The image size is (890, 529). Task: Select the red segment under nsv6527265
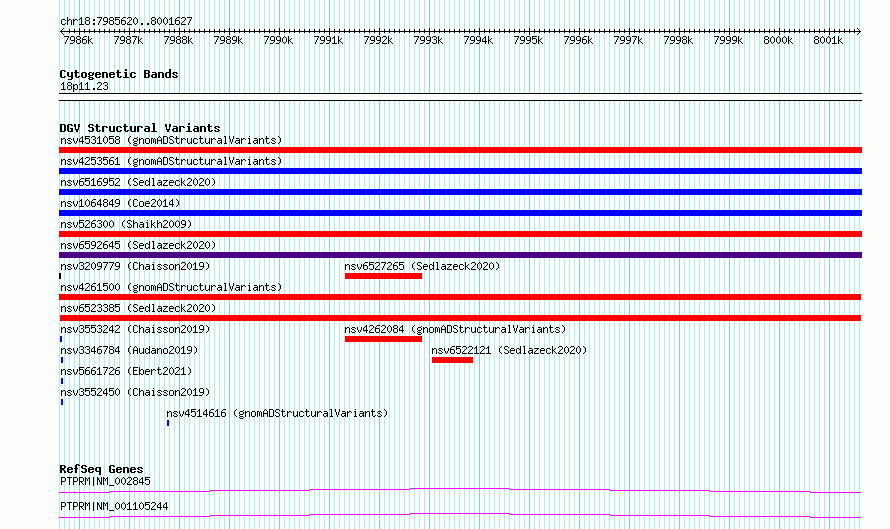[x=383, y=276]
